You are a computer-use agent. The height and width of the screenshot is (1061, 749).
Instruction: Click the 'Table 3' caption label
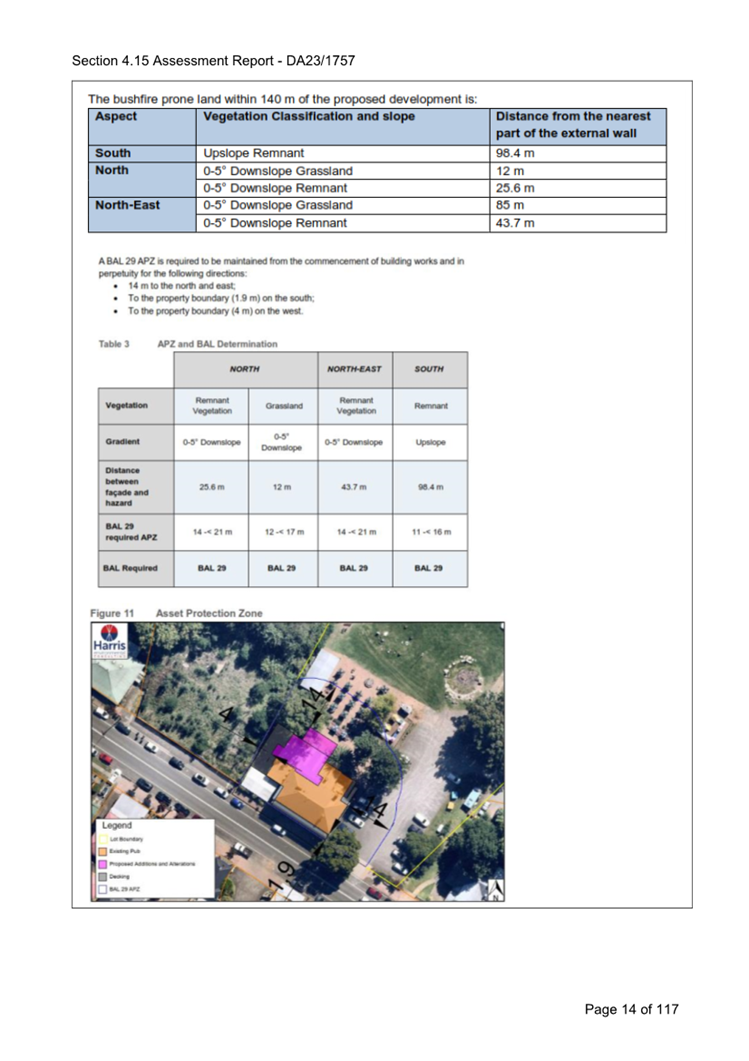click(114, 344)
